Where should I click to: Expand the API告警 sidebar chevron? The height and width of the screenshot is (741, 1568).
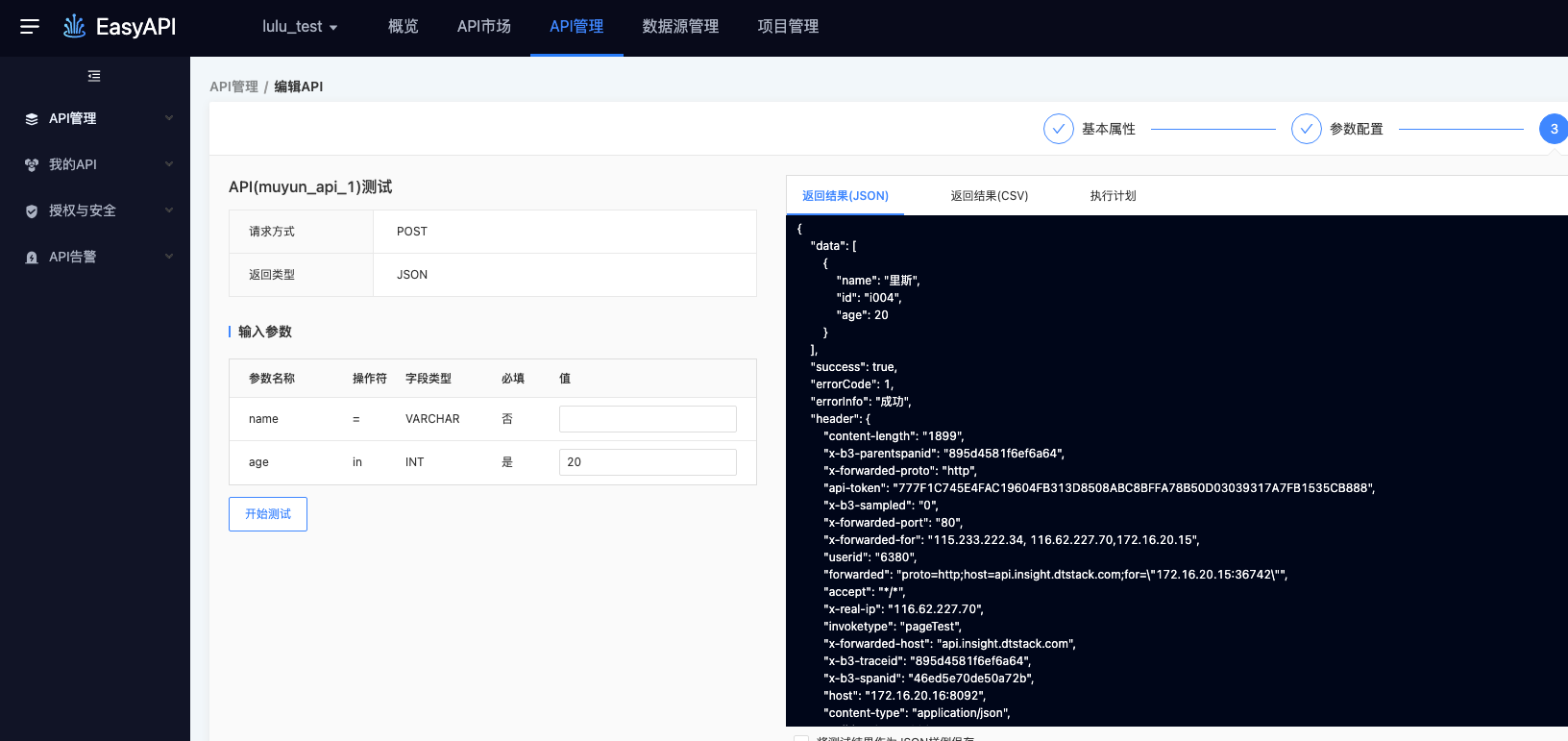[169, 257]
